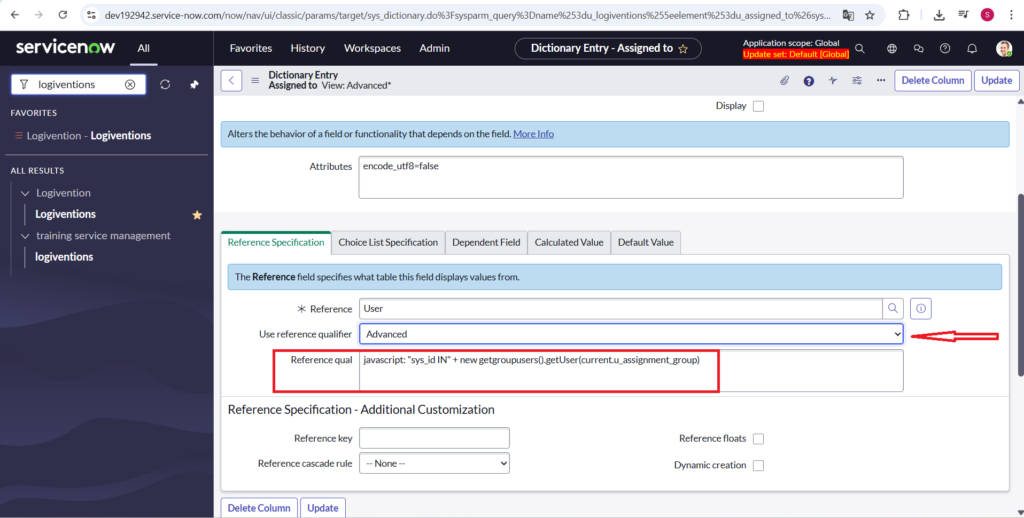This screenshot has width=1024, height=518.
Task: Open the More Info link
Action: pos(533,134)
